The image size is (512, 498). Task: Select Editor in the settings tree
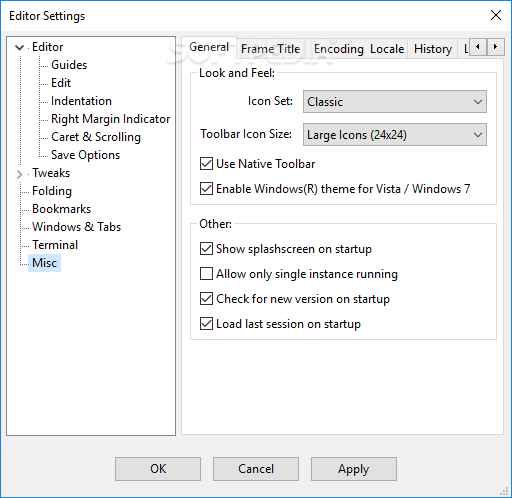47,47
